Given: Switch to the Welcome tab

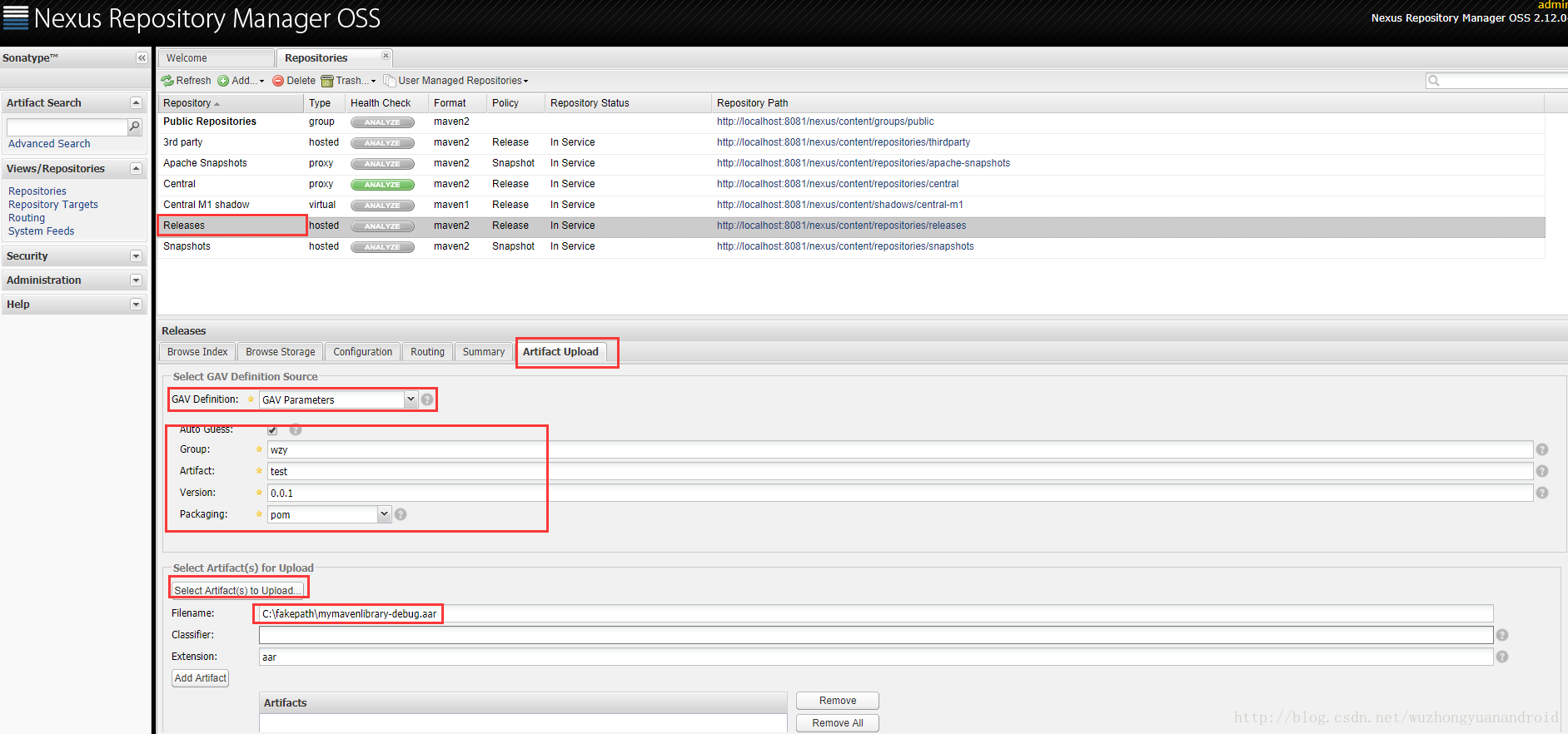Looking at the screenshot, I should 216,58.
